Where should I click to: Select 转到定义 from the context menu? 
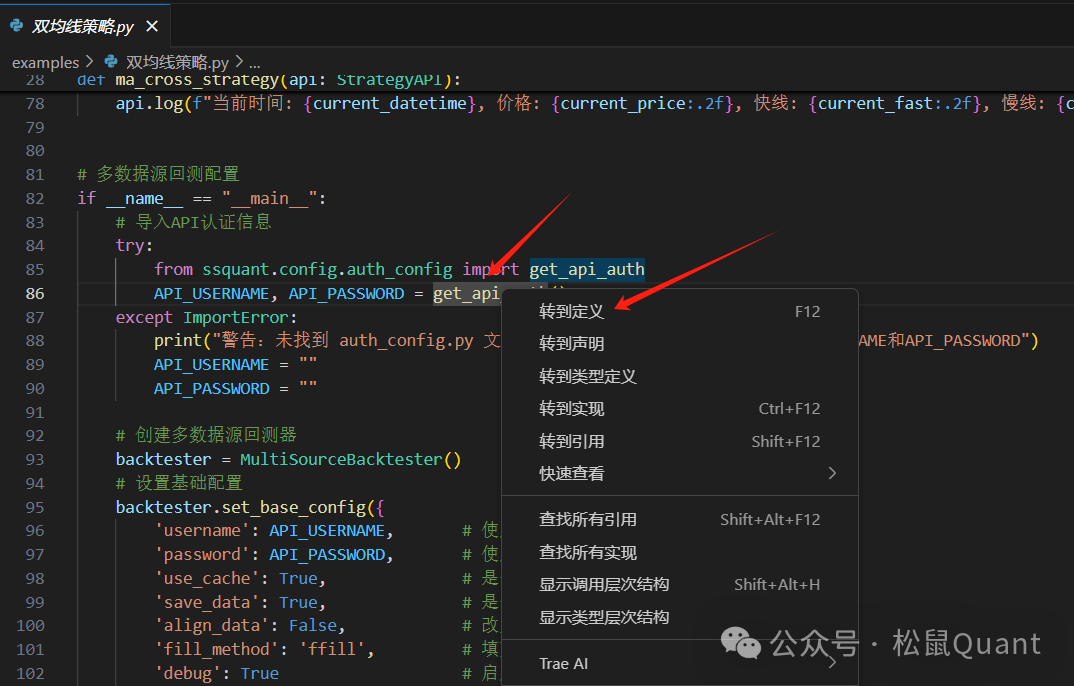(x=572, y=312)
